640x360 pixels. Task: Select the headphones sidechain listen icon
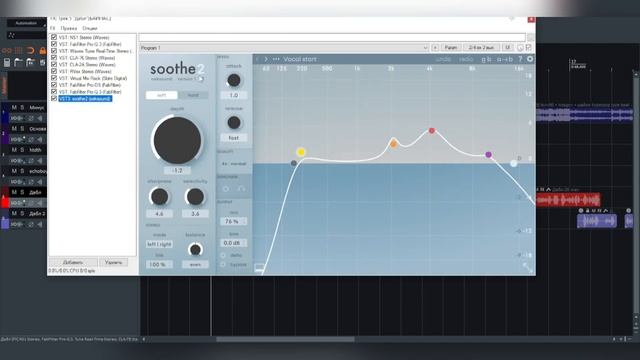[241, 189]
